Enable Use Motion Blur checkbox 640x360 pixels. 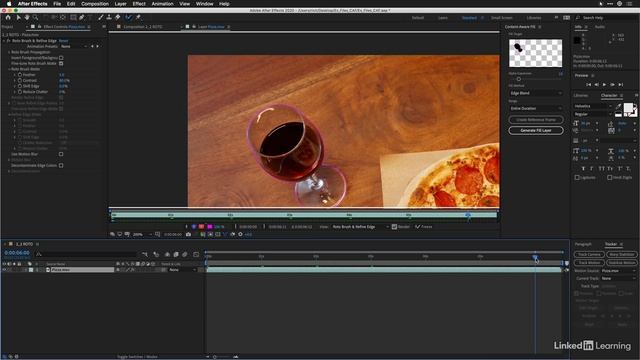pyautogui.click(x=61, y=154)
